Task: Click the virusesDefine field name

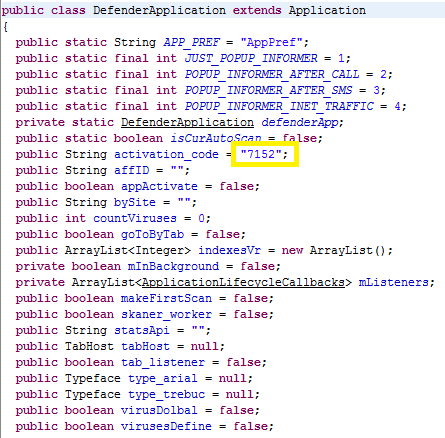Action: (166, 427)
